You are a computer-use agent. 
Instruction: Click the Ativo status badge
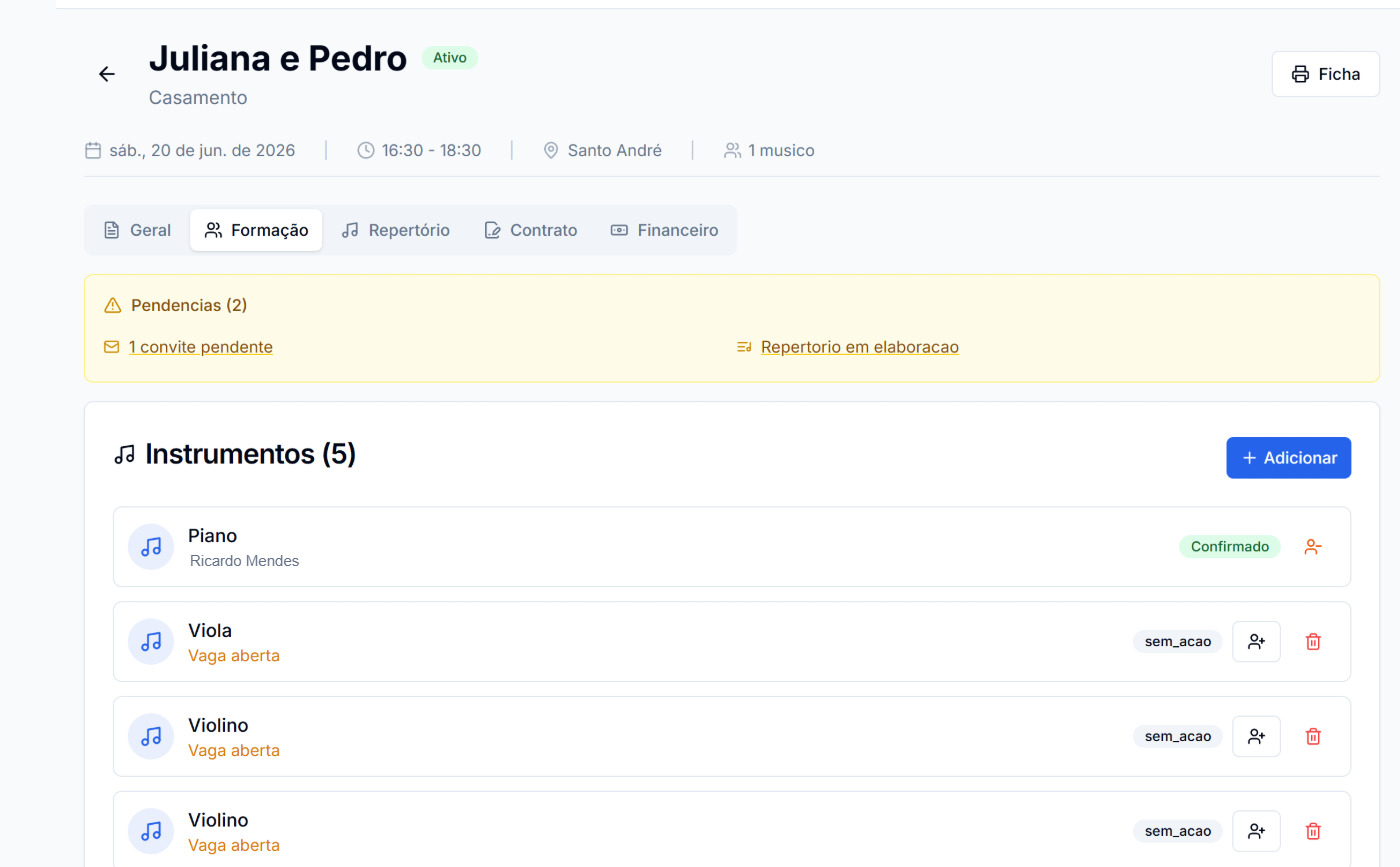(x=450, y=58)
